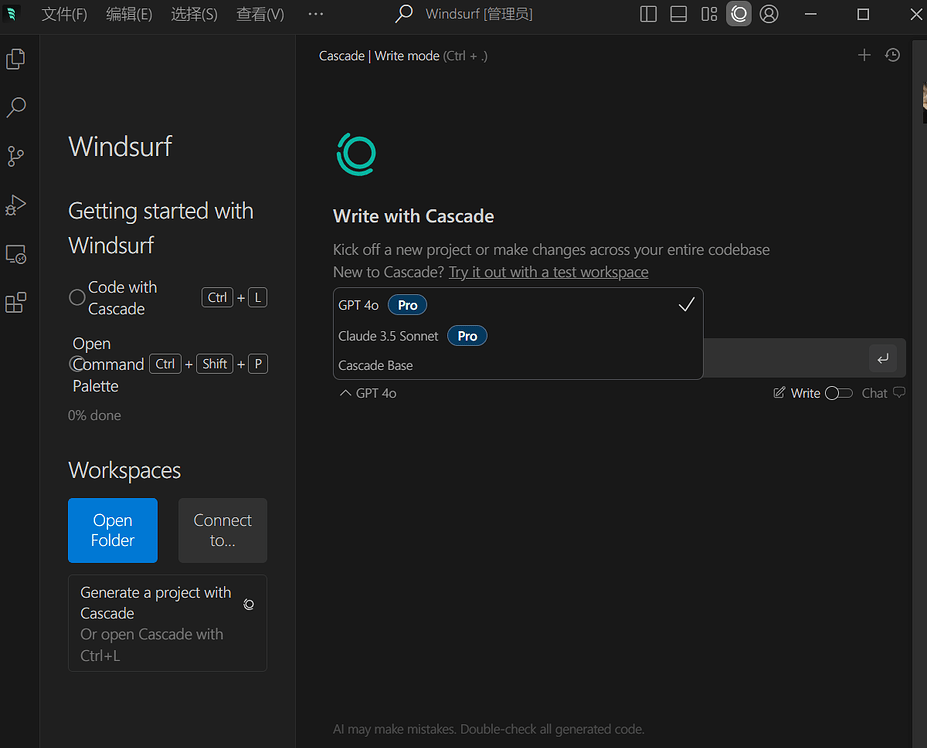The width and height of the screenshot is (927, 748).
Task: Start a new Cascade conversation with plus icon
Action: click(864, 55)
